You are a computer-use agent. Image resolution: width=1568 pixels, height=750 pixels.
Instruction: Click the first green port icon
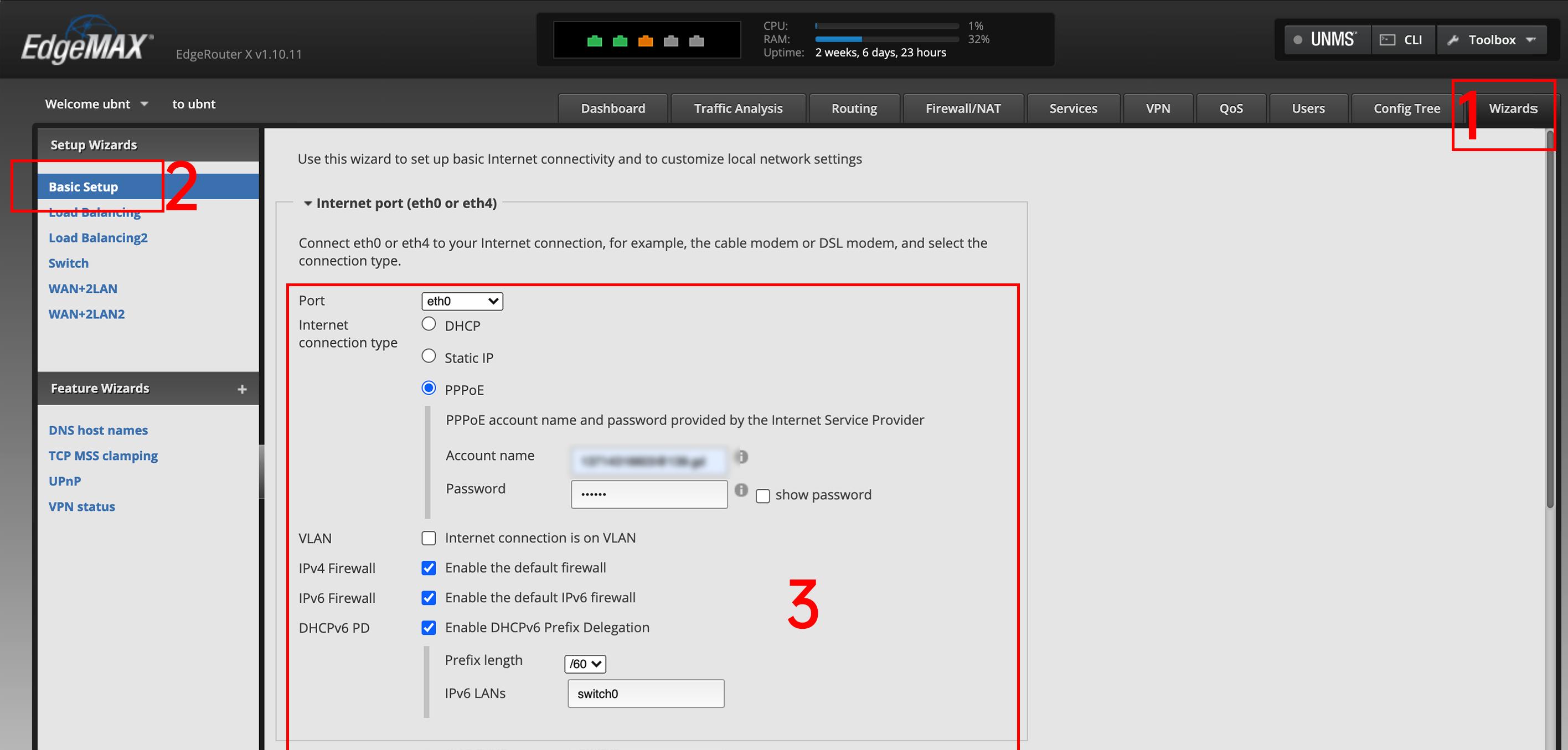(x=594, y=42)
